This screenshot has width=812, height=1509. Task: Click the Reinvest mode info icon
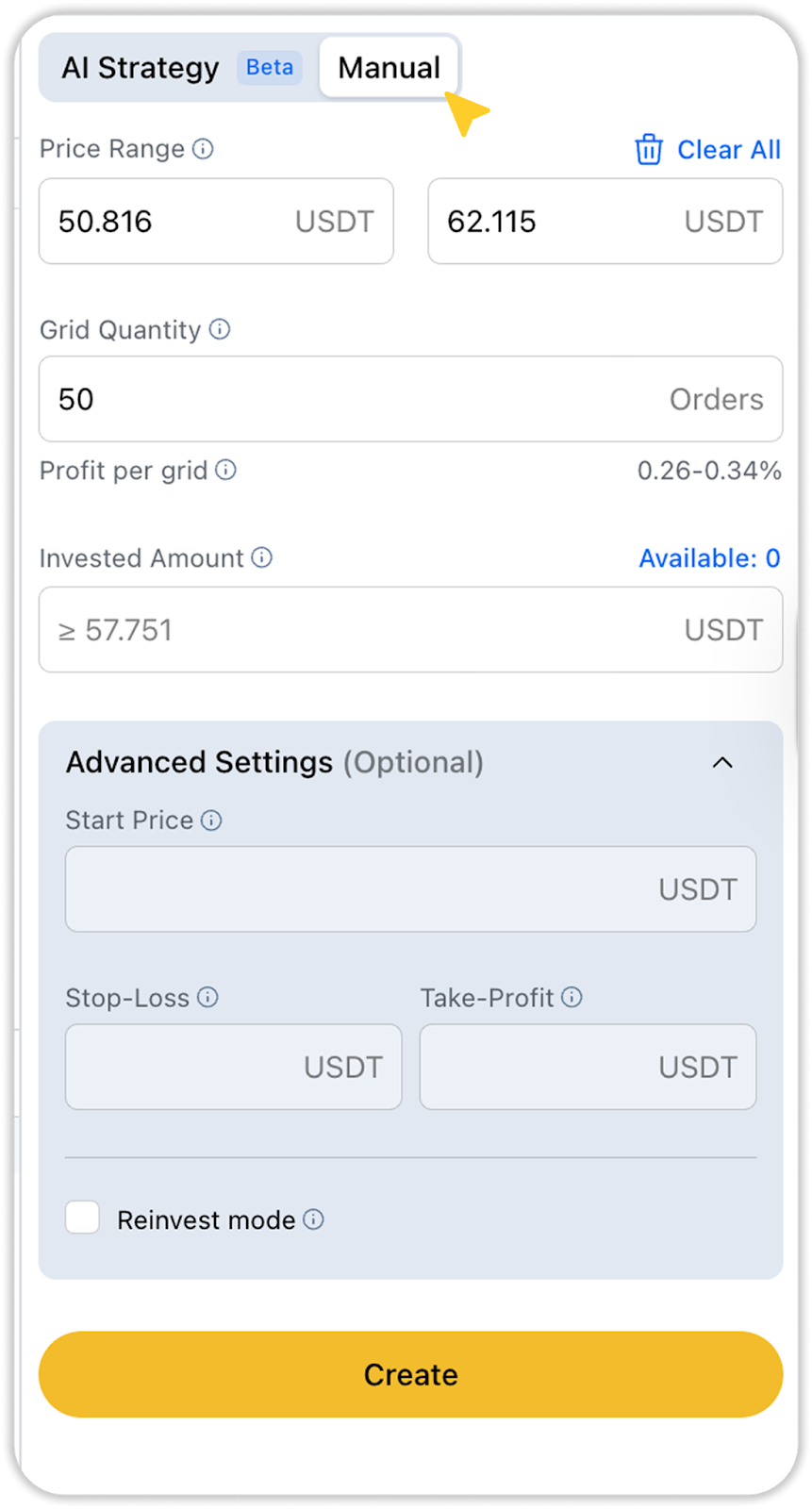click(314, 1219)
